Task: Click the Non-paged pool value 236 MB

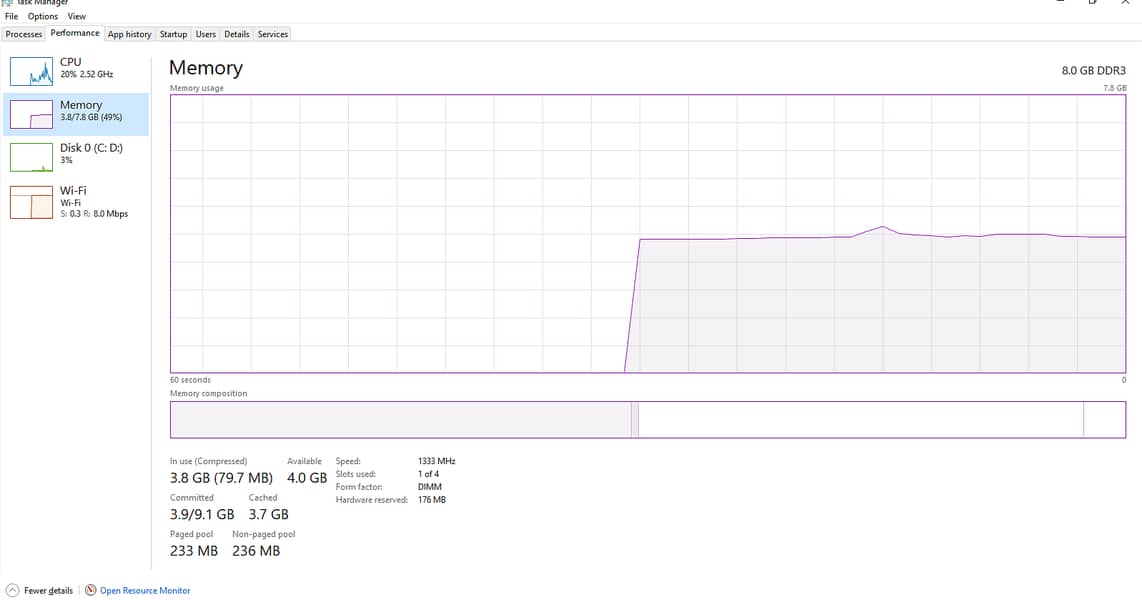Action: [256, 551]
